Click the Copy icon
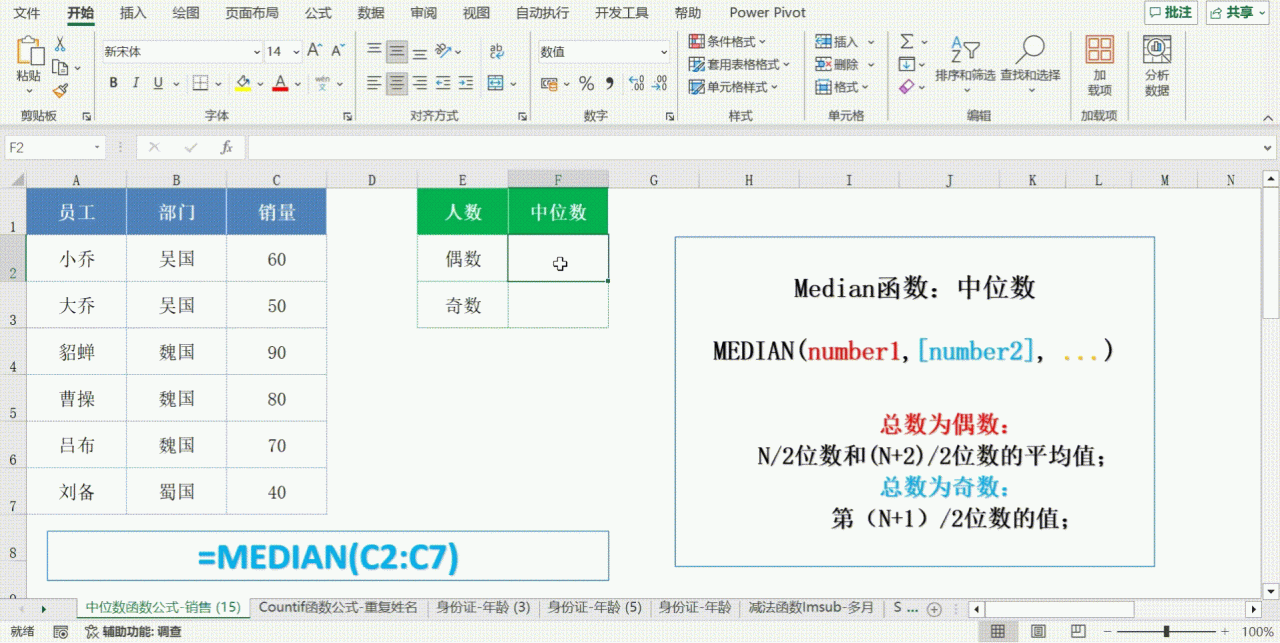 (x=60, y=68)
